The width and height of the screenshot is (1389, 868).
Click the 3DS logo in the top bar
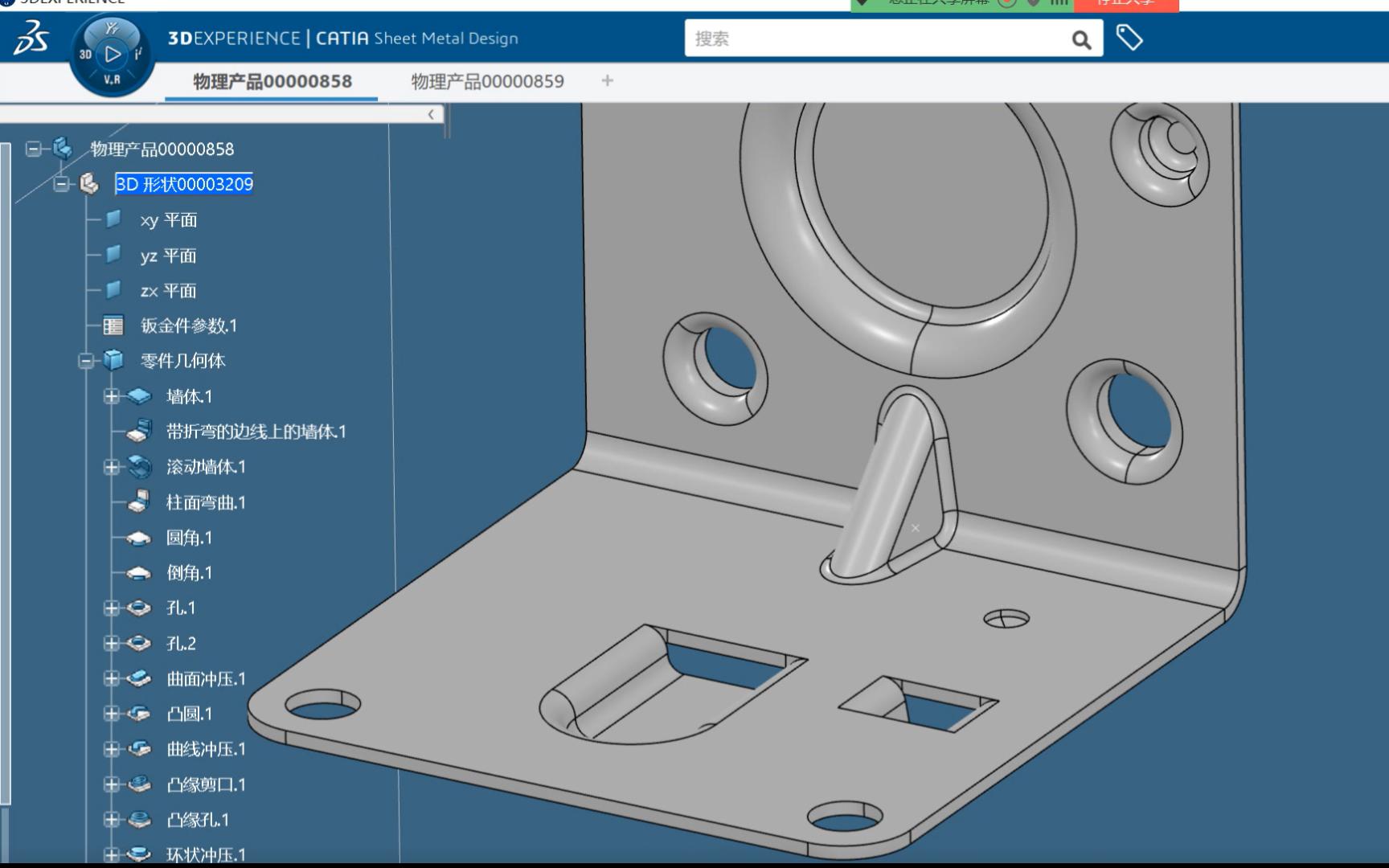[x=32, y=38]
